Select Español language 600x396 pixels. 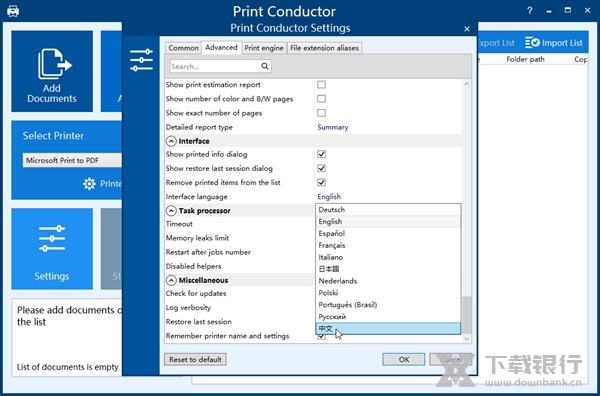coord(388,233)
